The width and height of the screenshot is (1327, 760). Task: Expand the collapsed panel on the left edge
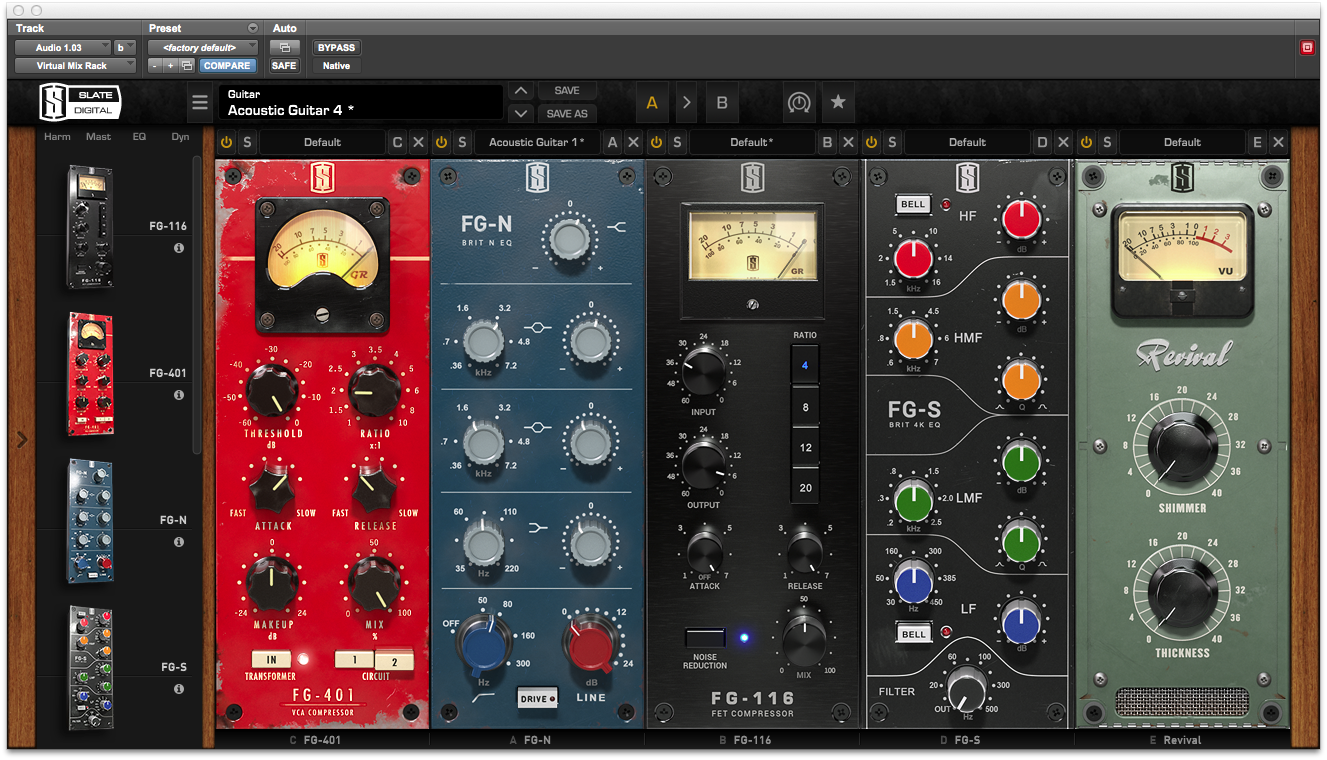point(22,439)
